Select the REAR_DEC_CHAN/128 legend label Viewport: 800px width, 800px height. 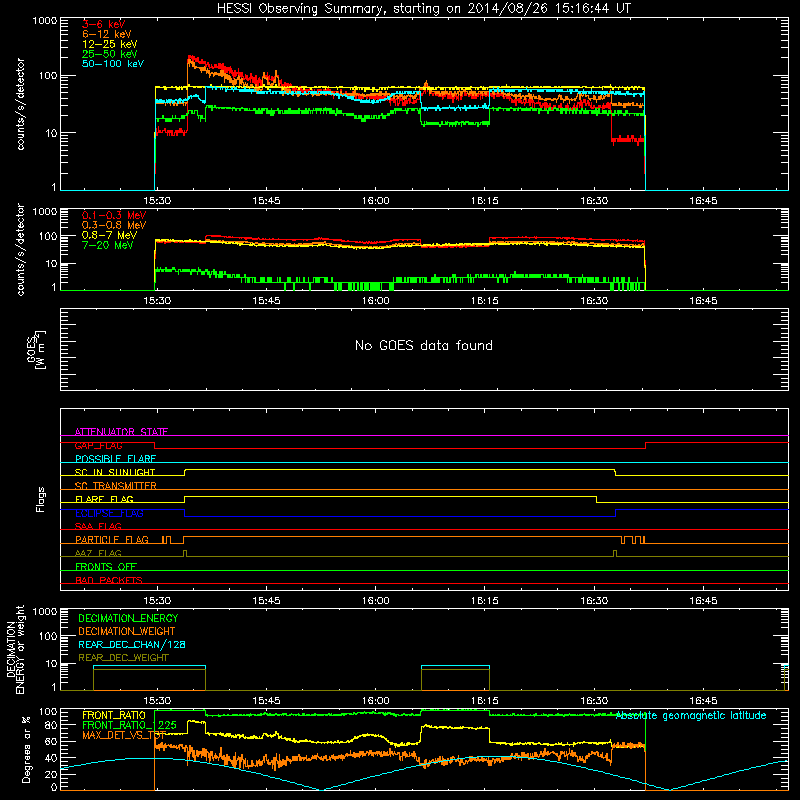[132, 644]
